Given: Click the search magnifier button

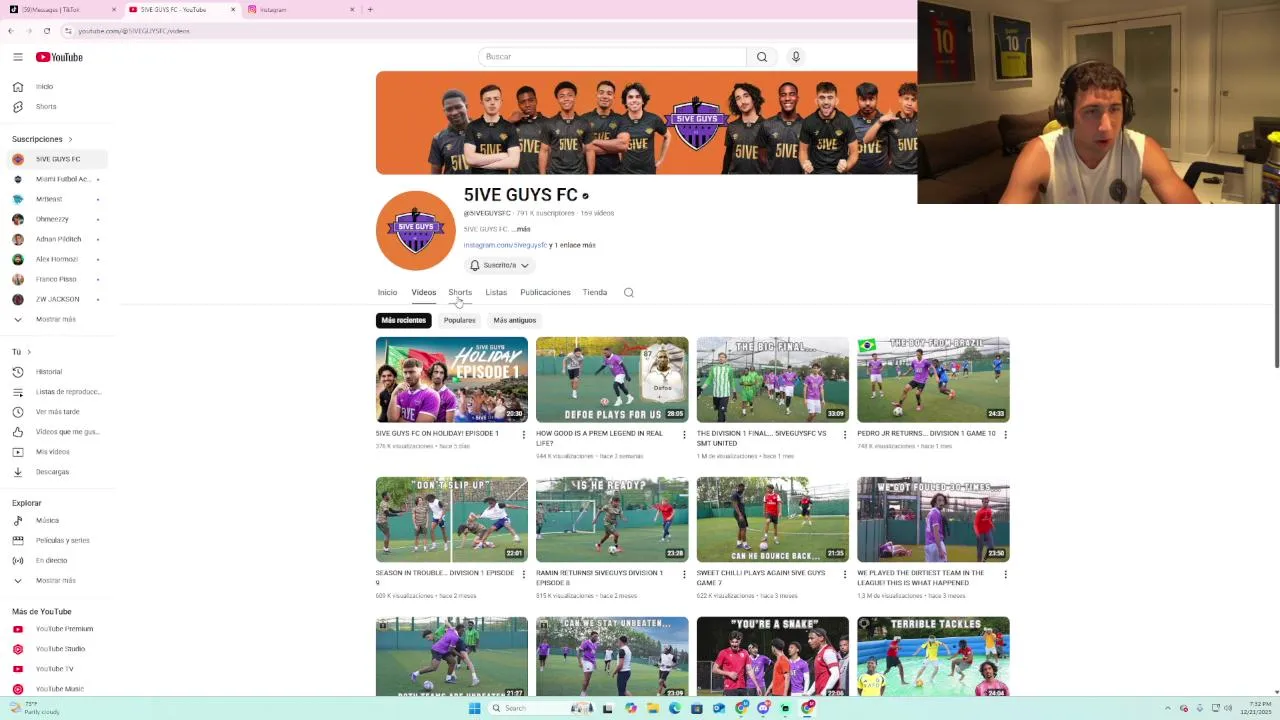Looking at the screenshot, I should 762,57.
